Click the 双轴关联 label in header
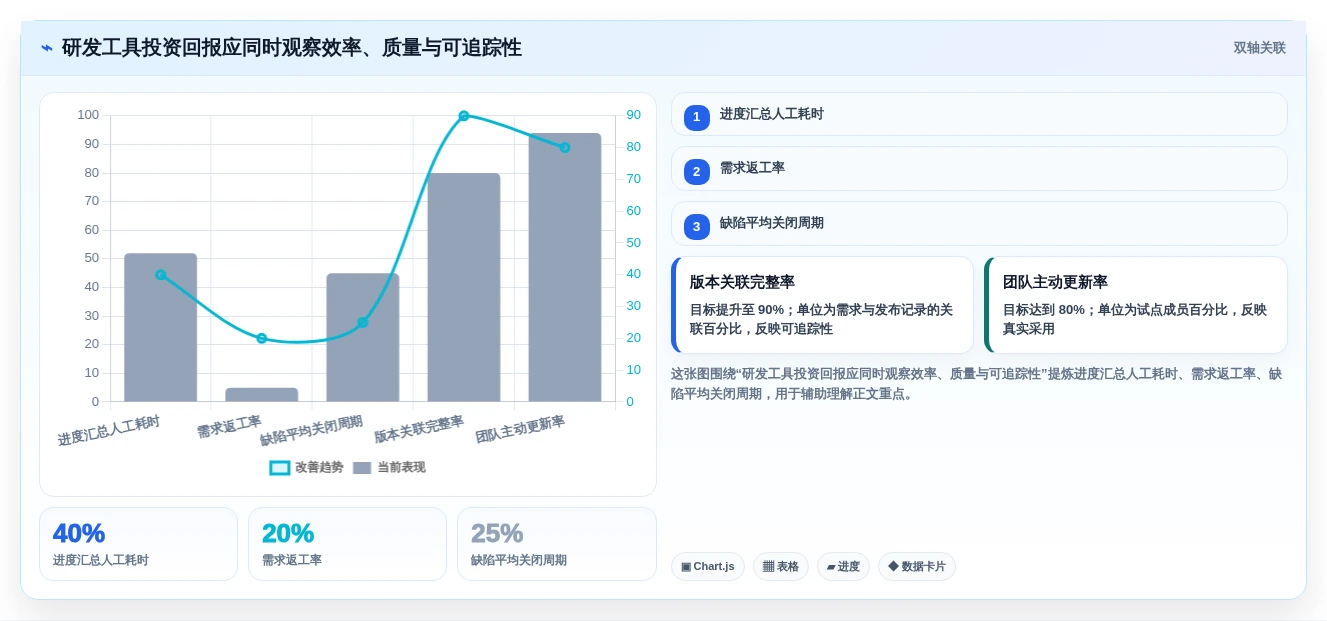Screen dimensions: 1327x621 click(x=1259, y=48)
